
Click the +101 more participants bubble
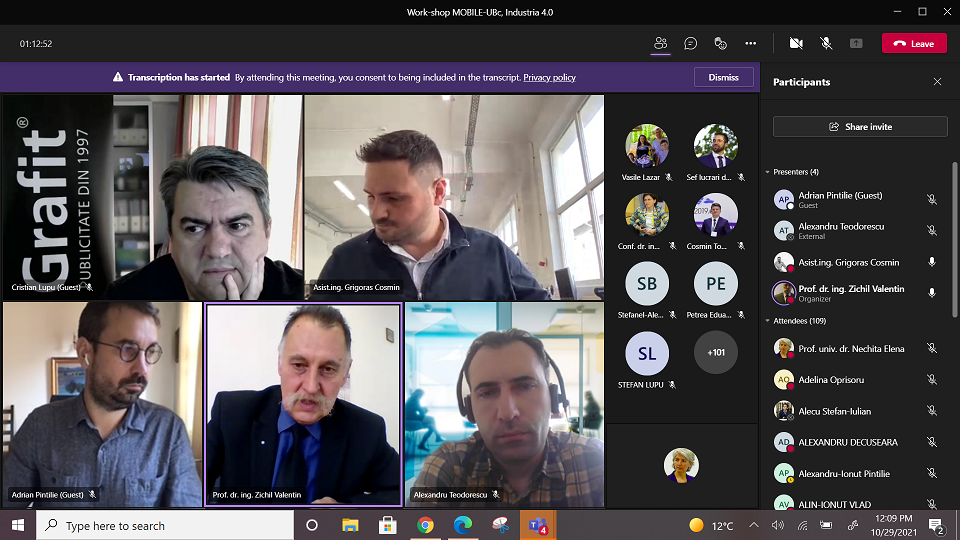pos(716,352)
